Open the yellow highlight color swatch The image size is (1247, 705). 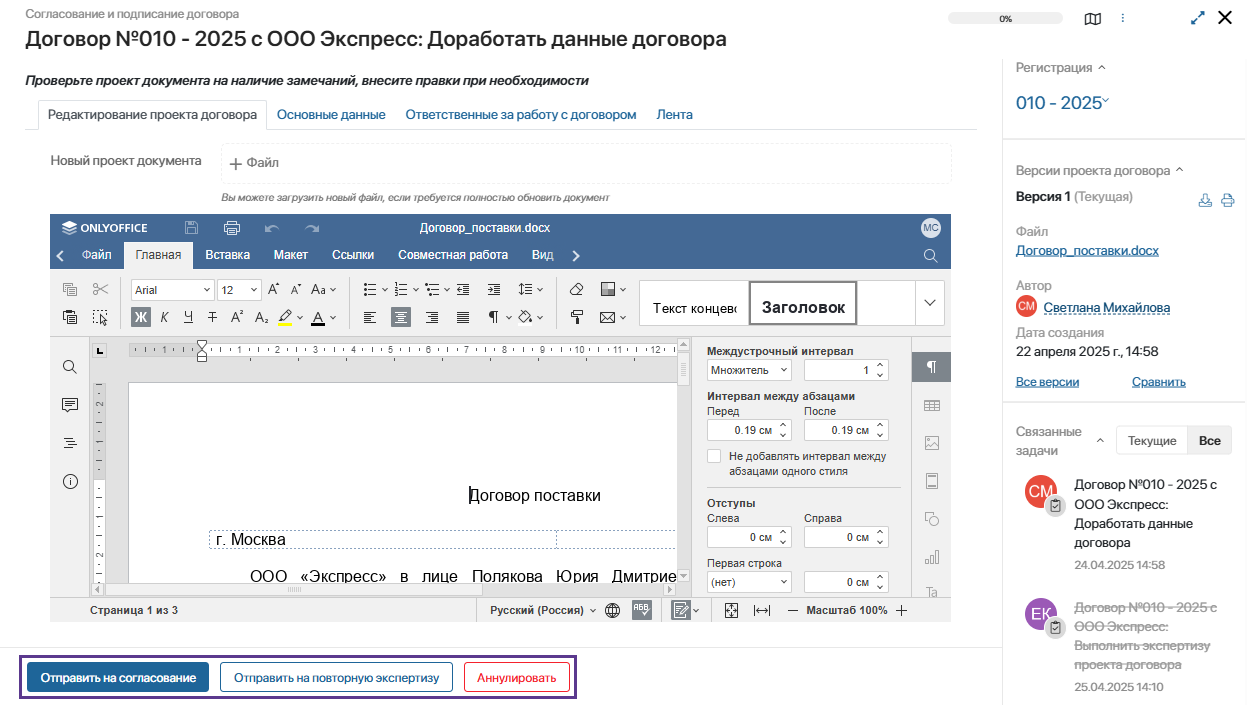tap(285, 317)
